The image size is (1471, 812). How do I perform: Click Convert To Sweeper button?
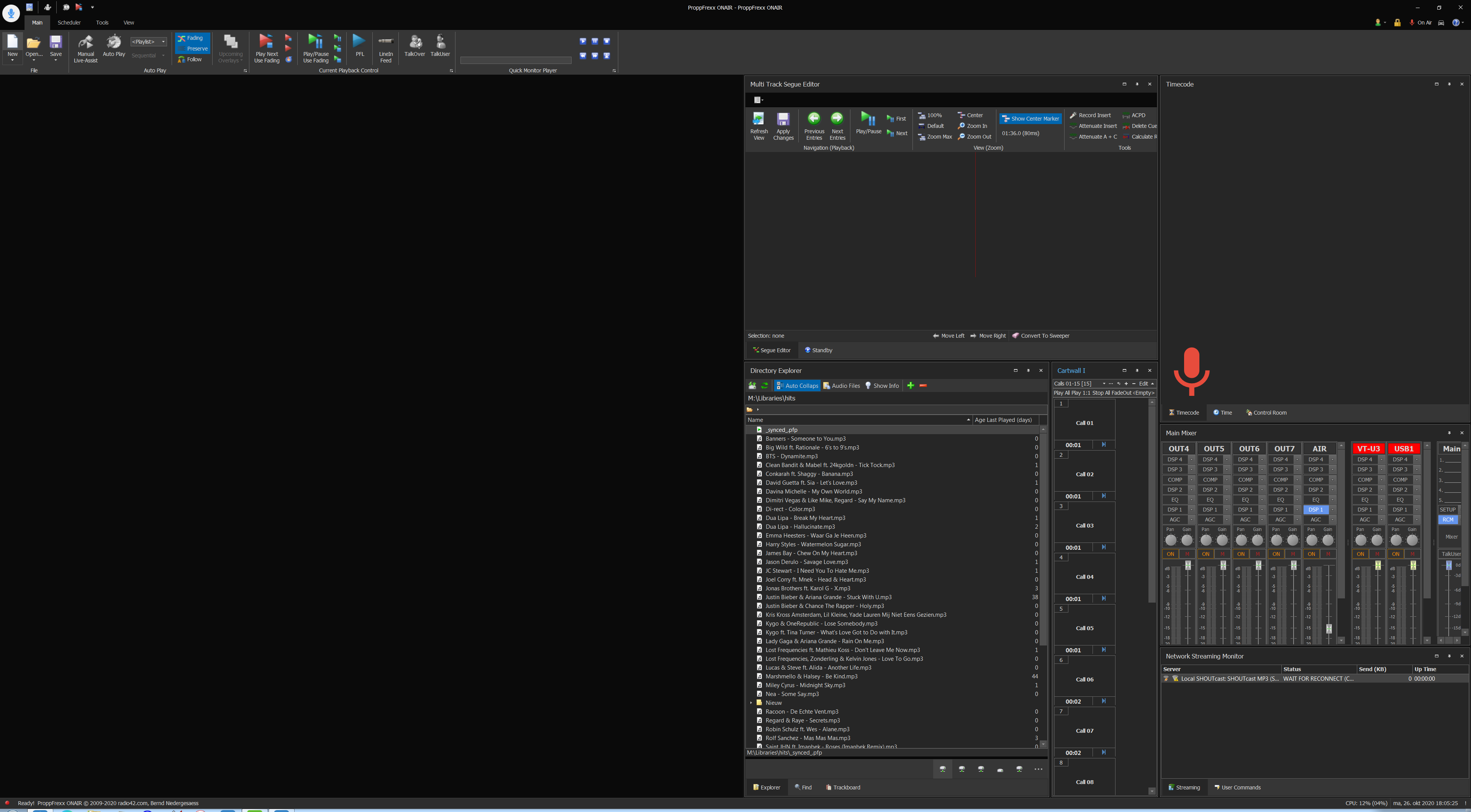pos(1041,336)
